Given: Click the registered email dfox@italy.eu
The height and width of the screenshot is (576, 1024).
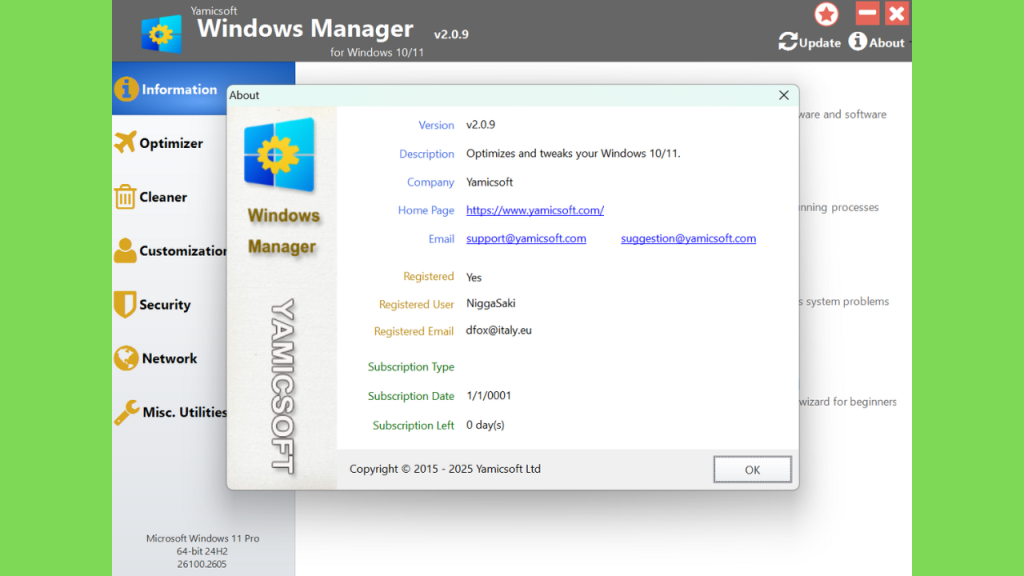Looking at the screenshot, I should pyautogui.click(x=498, y=330).
